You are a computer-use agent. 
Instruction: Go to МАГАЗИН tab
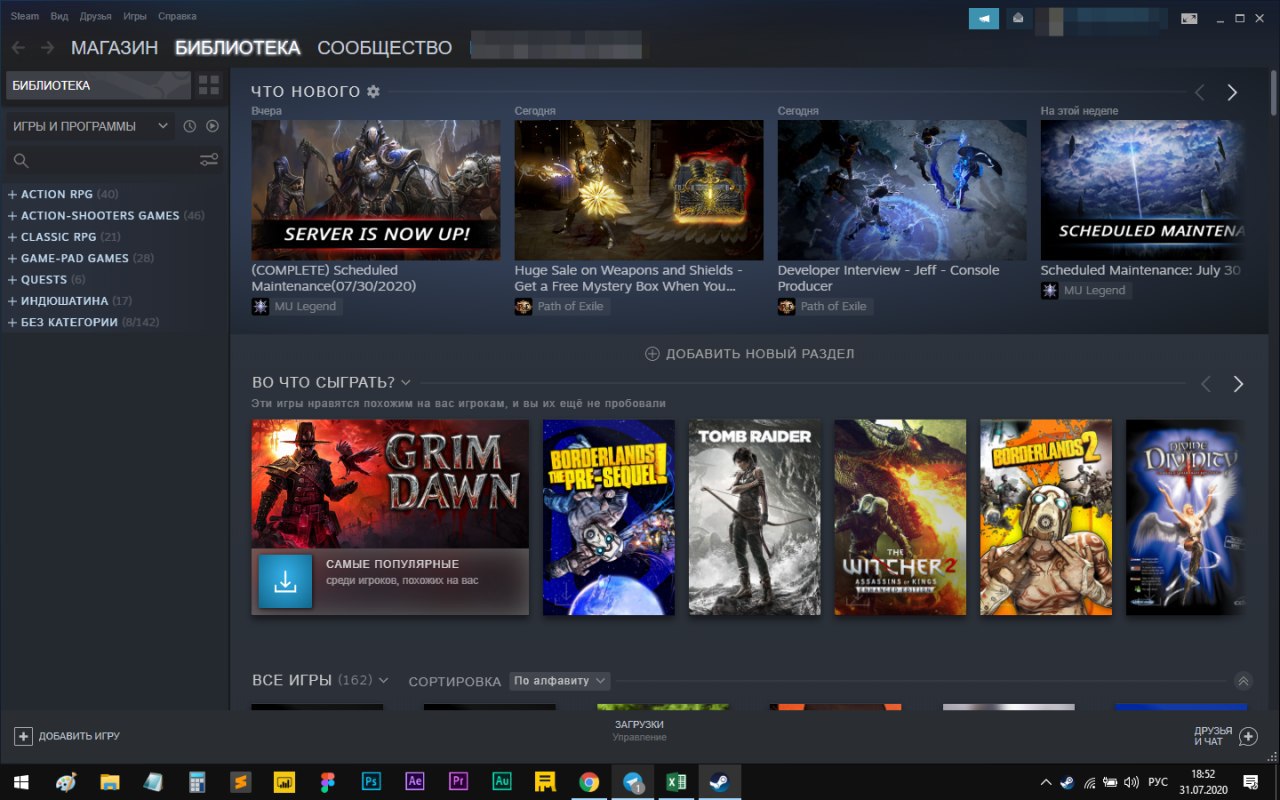tap(114, 47)
